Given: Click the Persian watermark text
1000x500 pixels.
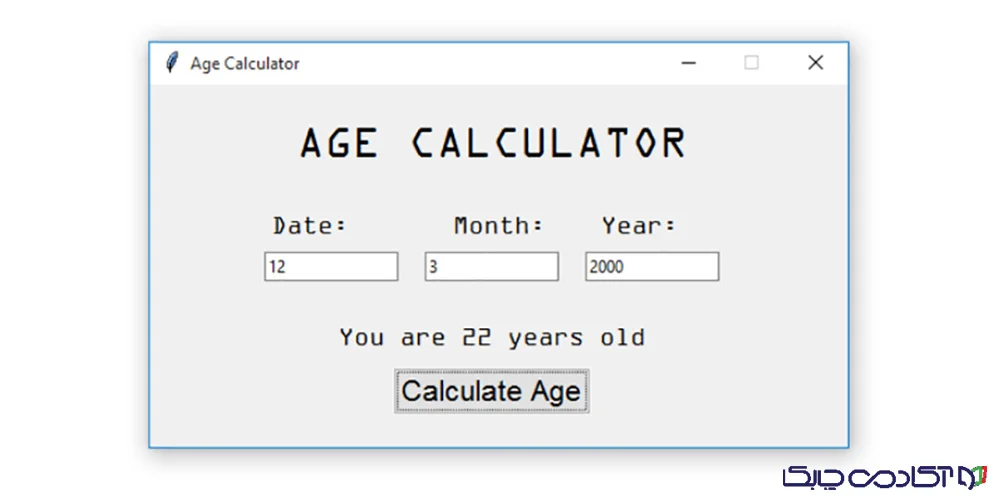Looking at the screenshot, I should [x=869, y=476].
